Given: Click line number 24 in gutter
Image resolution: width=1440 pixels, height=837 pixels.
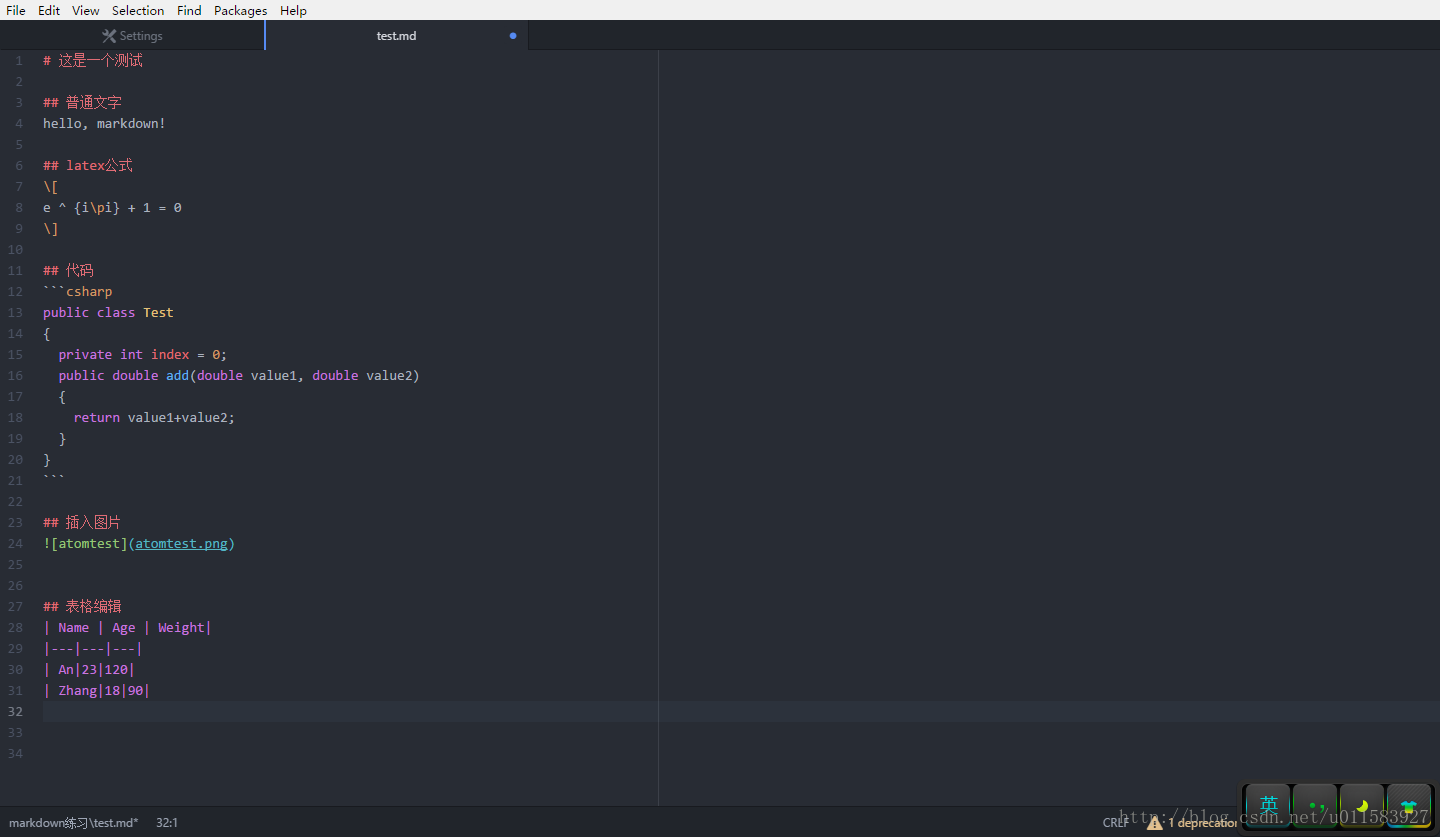Looking at the screenshot, I should coord(15,544).
